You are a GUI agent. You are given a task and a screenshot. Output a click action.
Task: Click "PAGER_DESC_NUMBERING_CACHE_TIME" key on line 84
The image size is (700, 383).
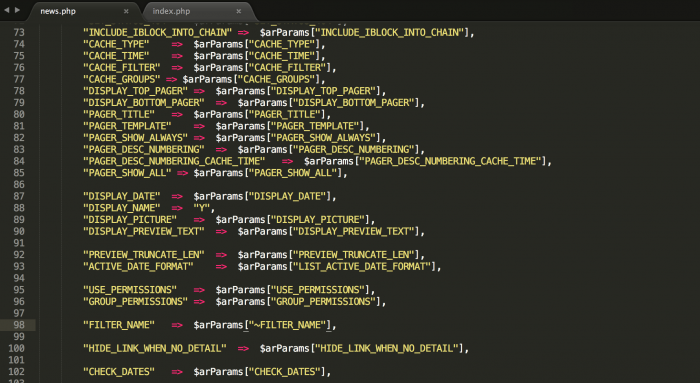174,161
